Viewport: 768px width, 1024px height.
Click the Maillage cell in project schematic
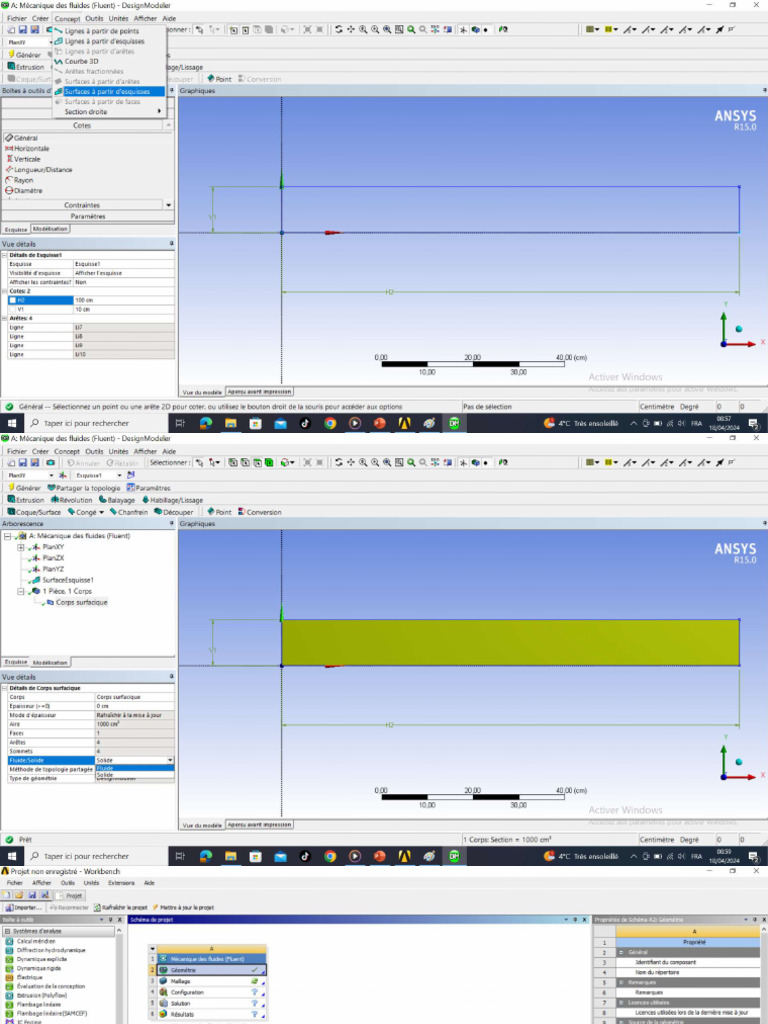click(x=181, y=981)
